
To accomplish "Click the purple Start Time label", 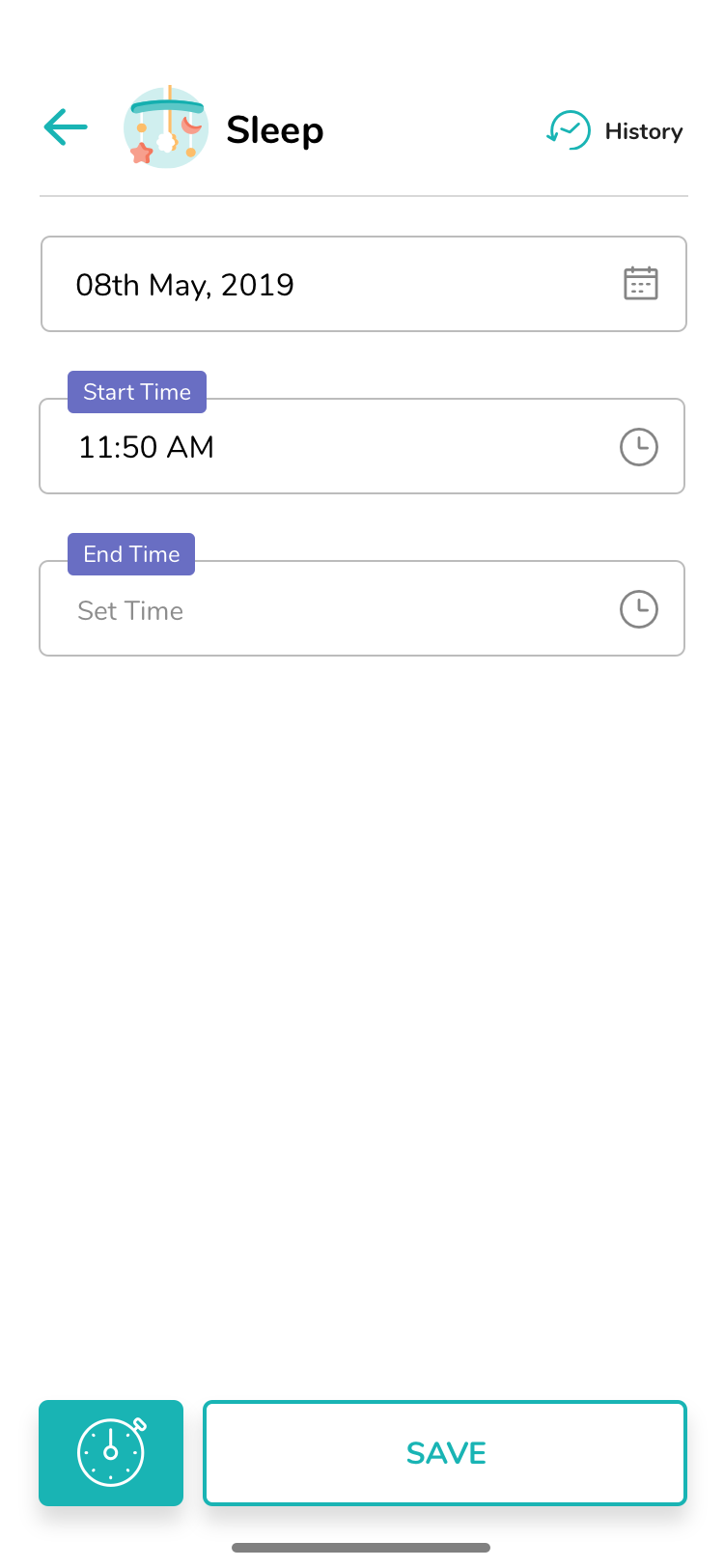I will pos(137,392).
